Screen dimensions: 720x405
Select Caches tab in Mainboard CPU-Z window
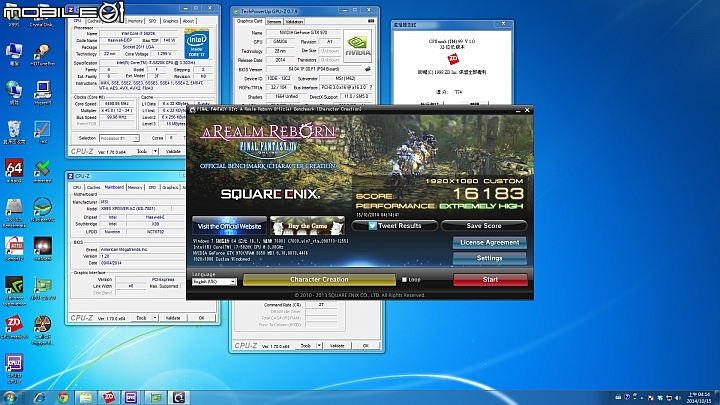point(94,187)
